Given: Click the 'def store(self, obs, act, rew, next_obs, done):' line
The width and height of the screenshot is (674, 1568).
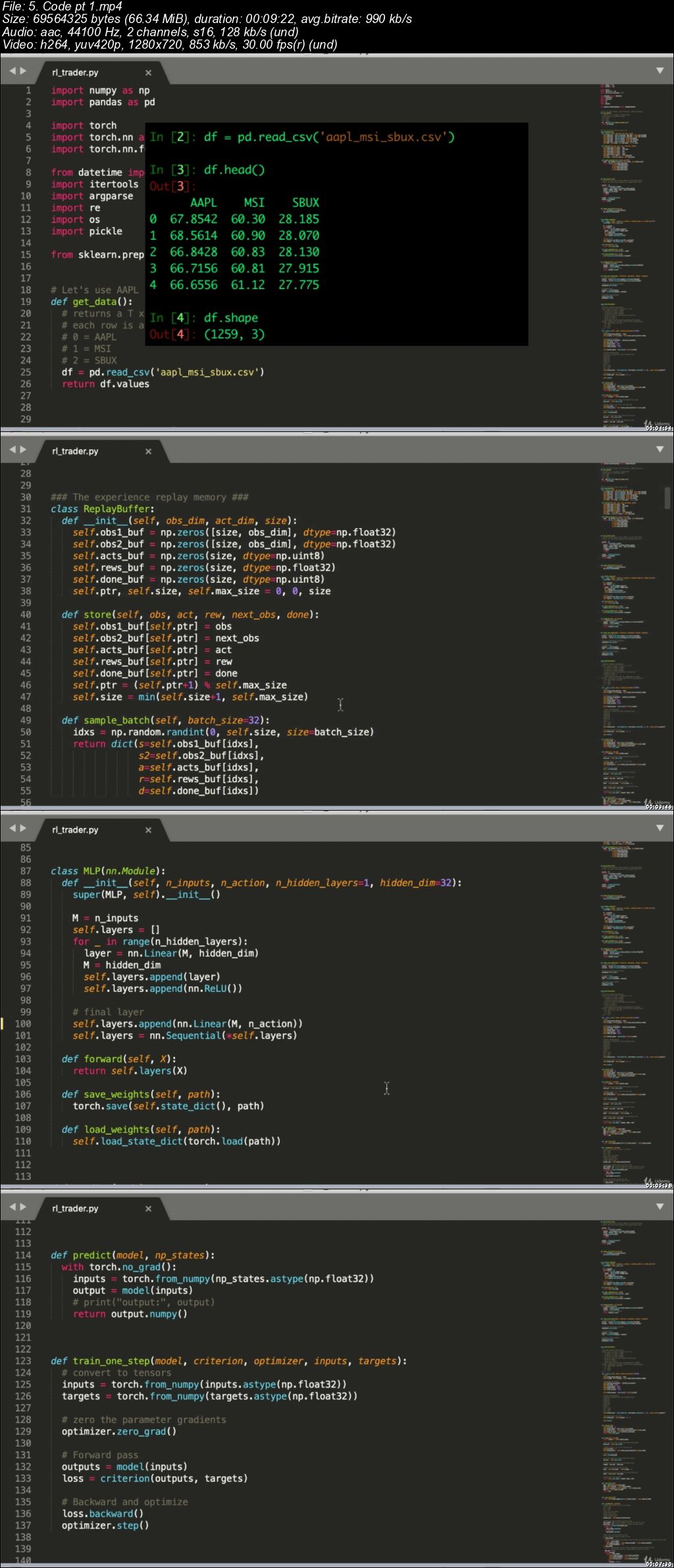Looking at the screenshot, I should (x=190, y=614).
